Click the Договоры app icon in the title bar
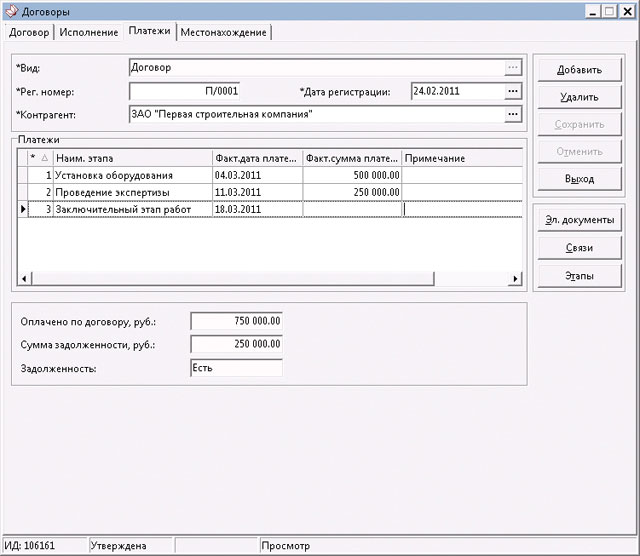The height and width of the screenshot is (556, 640). coord(12,11)
